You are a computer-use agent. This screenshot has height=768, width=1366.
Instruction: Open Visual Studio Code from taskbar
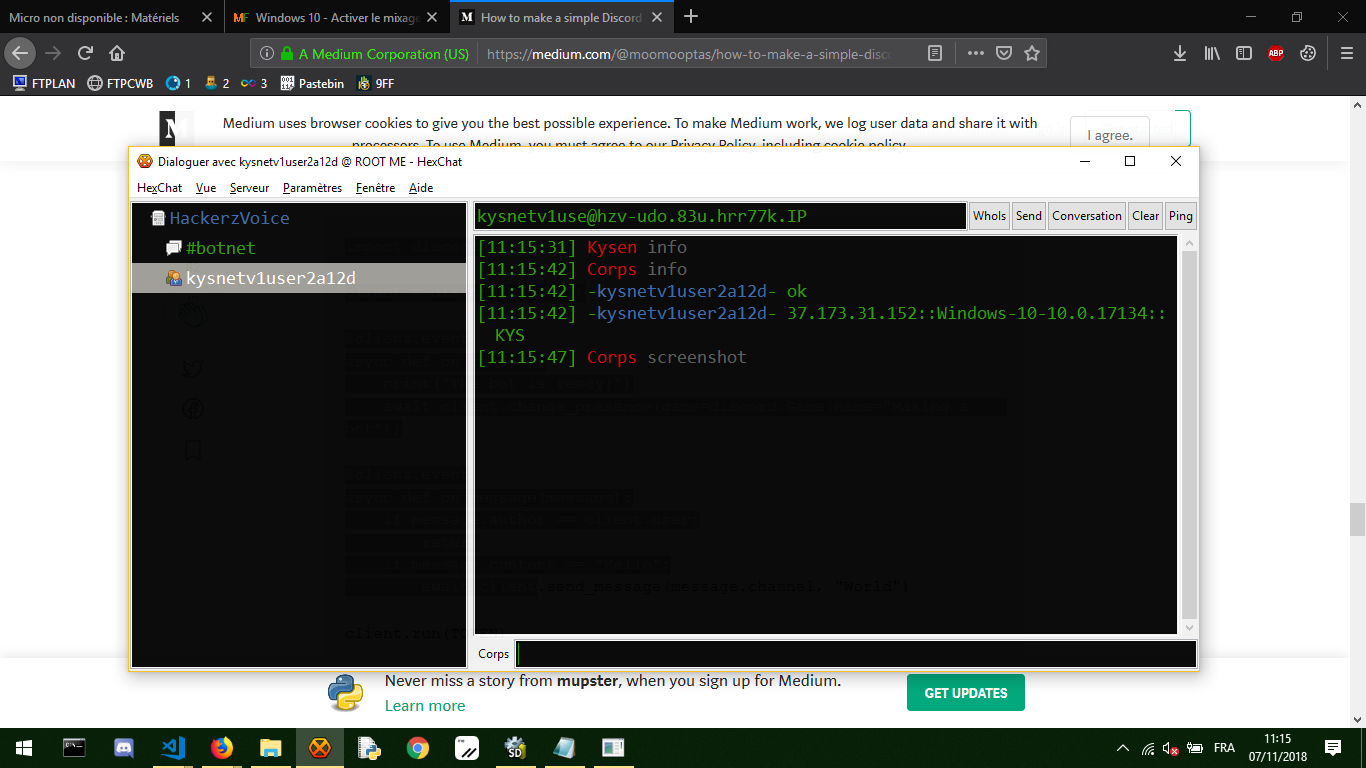[x=173, y=748]
